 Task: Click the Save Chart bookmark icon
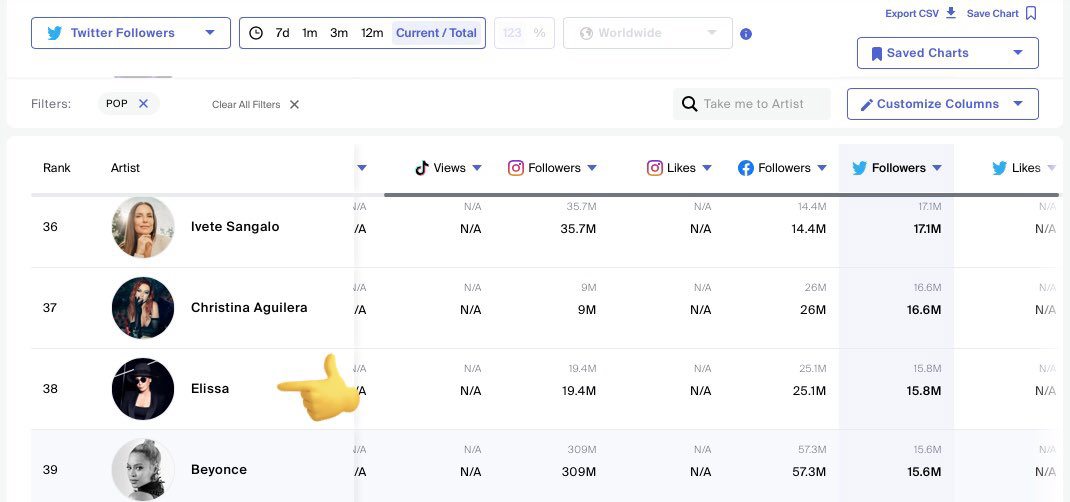click(1031, 13)
